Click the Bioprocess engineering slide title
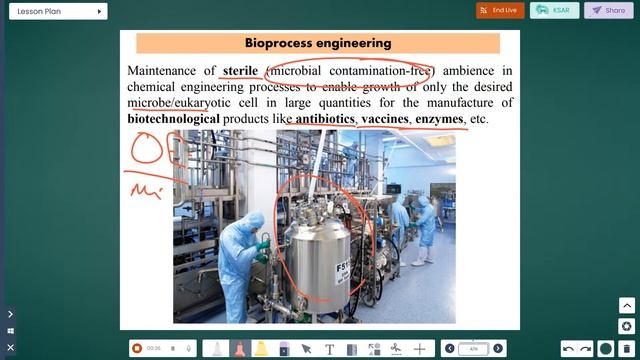640x360 pixels. 318,43
